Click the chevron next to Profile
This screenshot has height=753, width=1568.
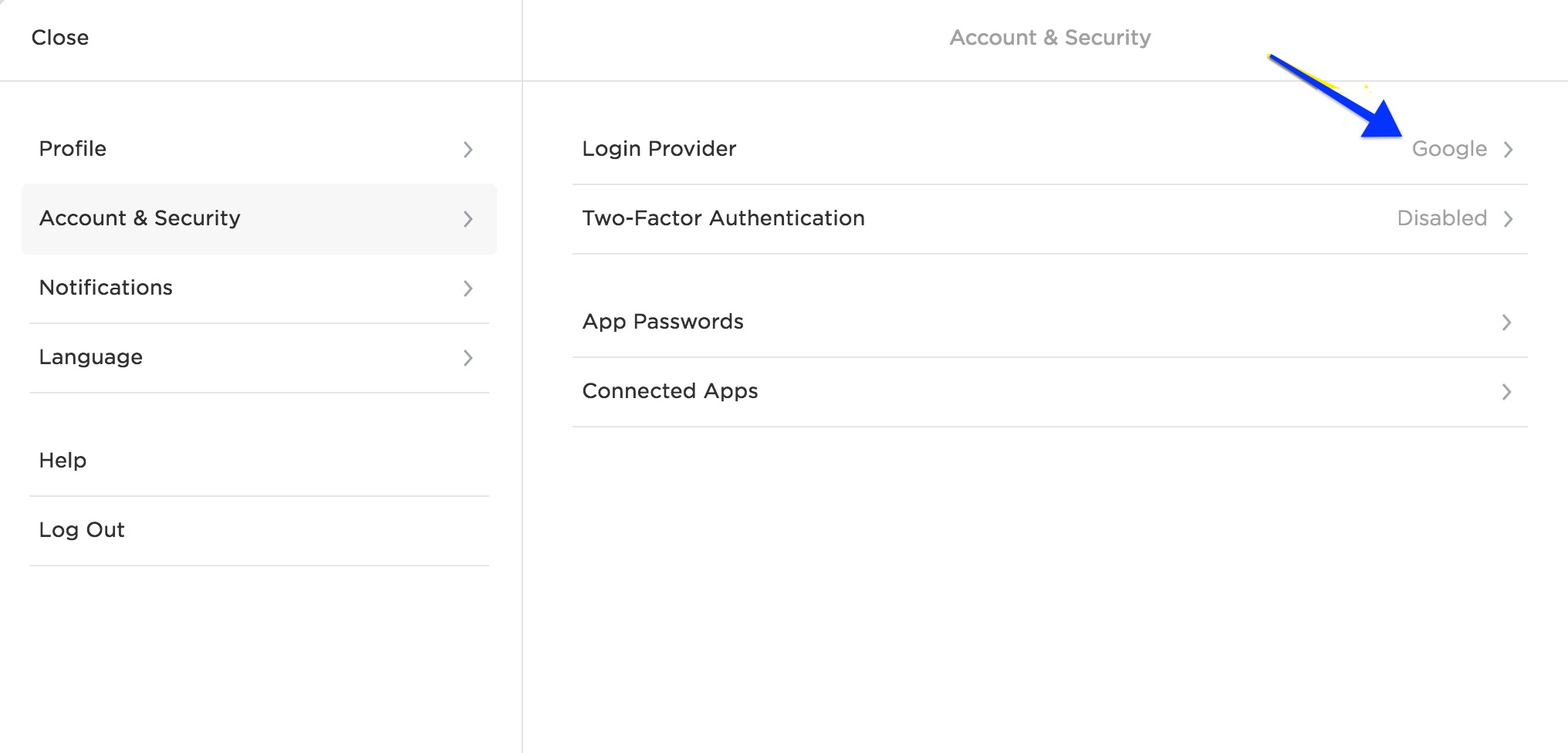(x=468, y=150)
